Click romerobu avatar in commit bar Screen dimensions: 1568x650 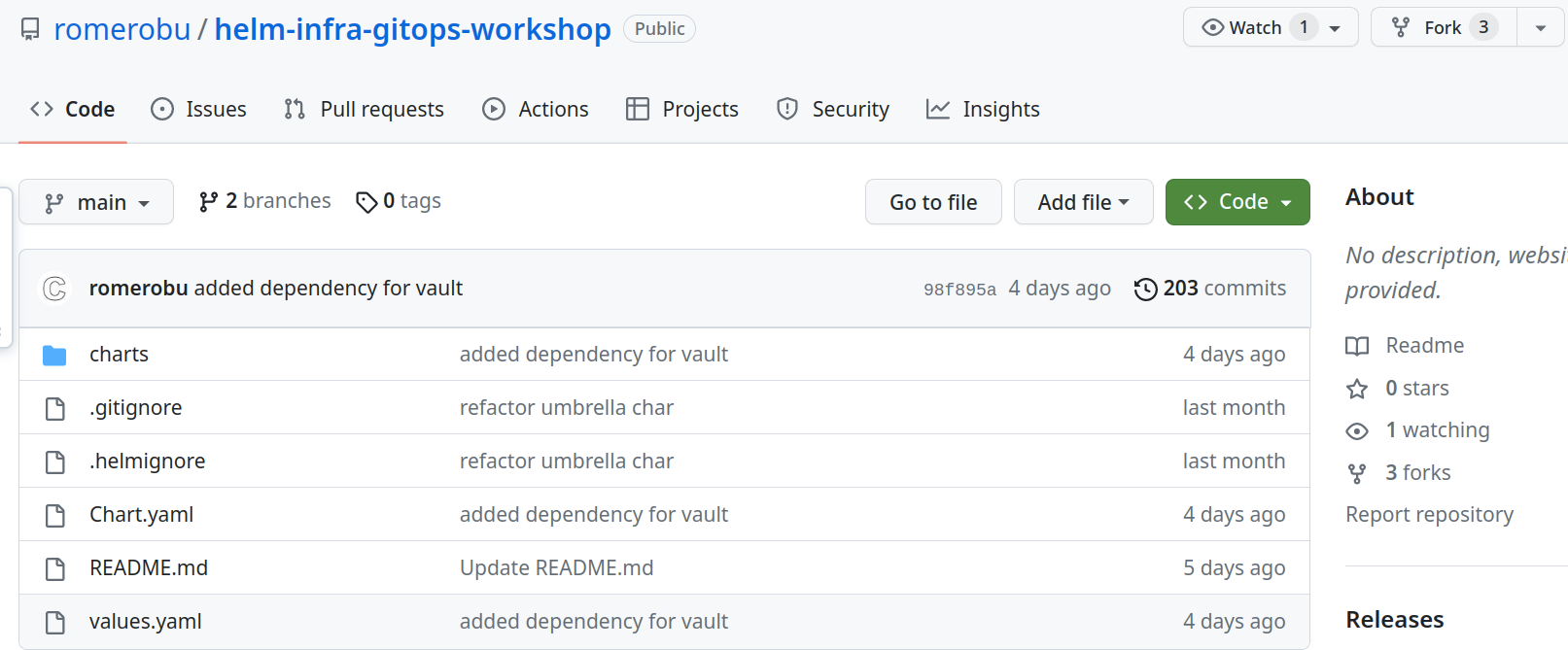coord(55,289)
